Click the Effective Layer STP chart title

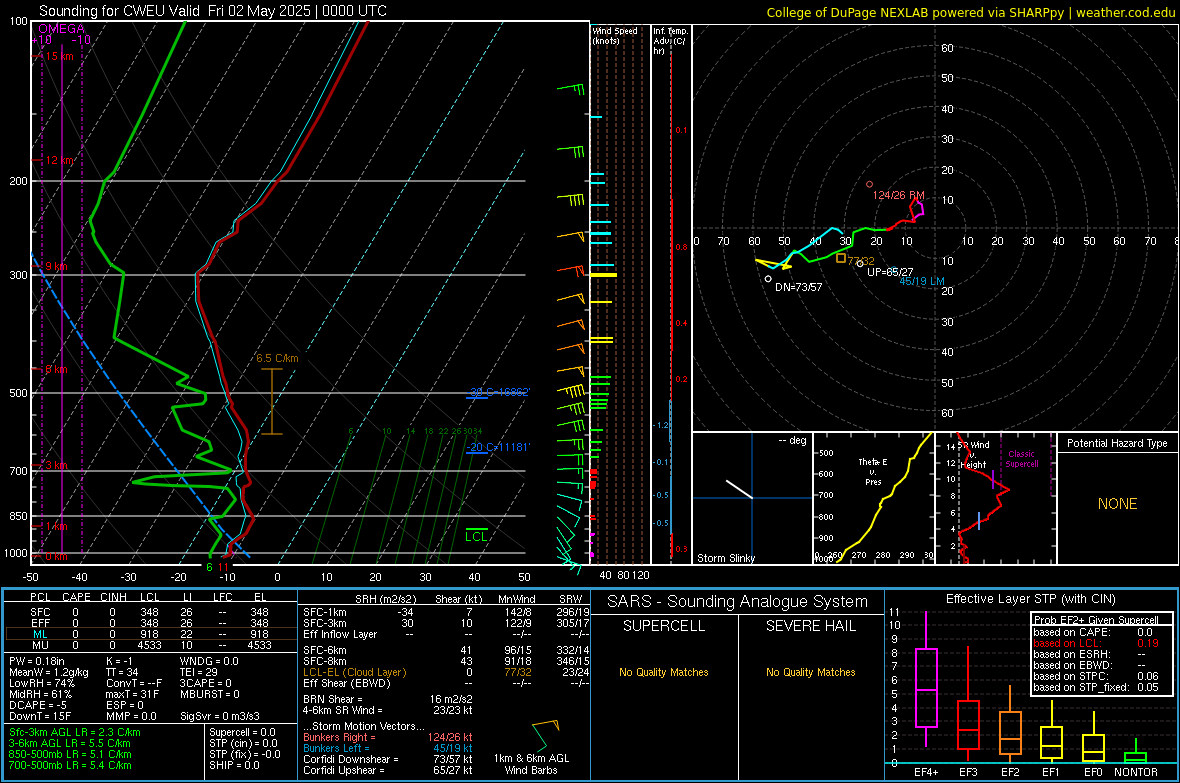(1030, 599)
